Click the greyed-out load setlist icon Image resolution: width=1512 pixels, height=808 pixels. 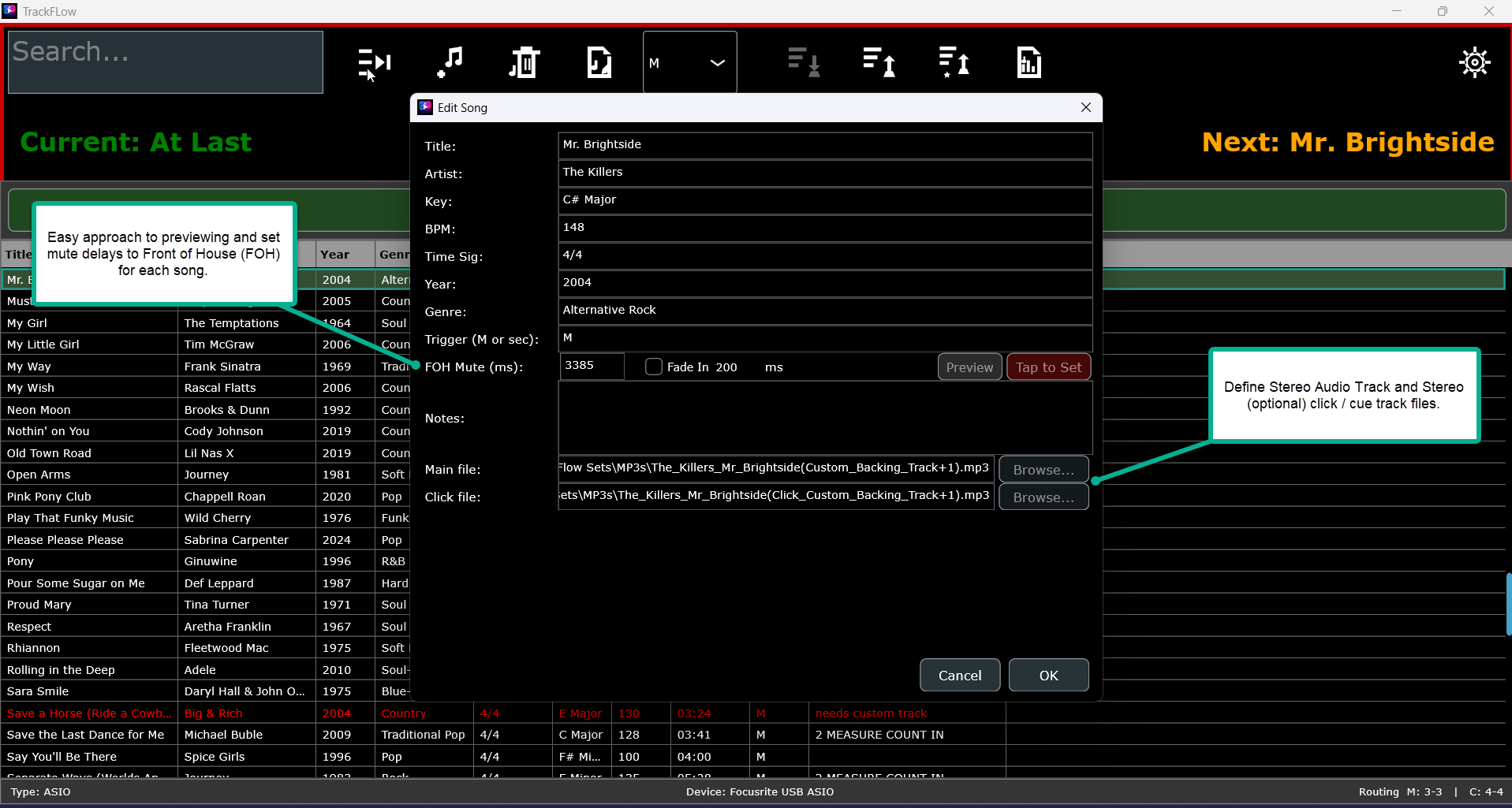(803, 62)
